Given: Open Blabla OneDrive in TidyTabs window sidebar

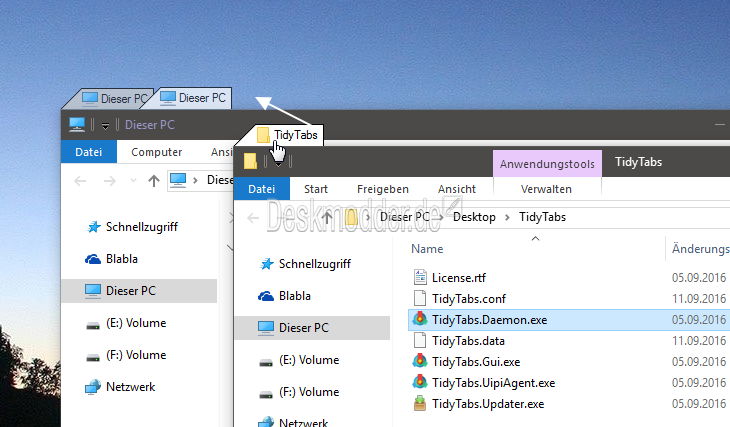Looking at the screenshot, I should pos(294,296).
